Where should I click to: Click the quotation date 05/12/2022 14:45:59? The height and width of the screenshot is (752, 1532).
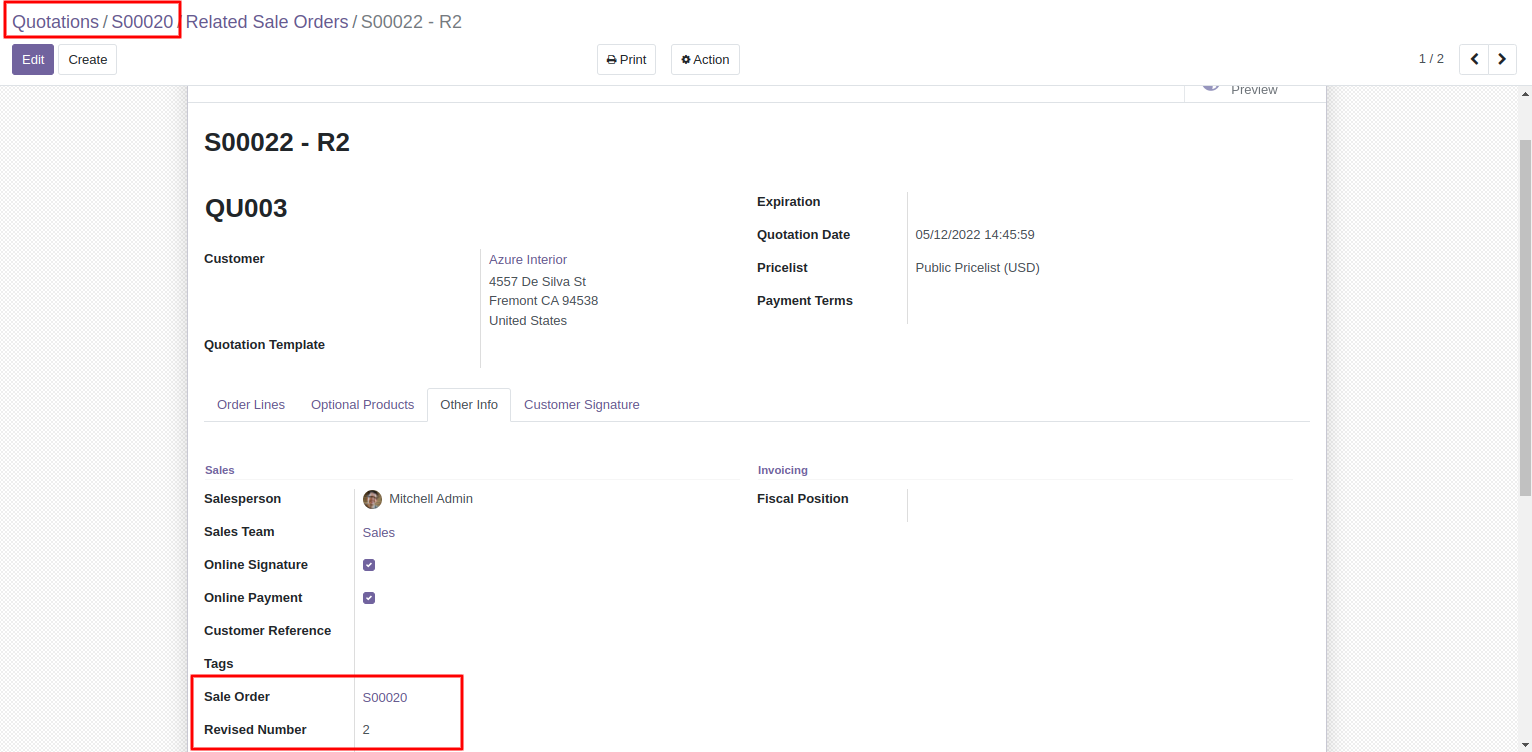[975, 235]
